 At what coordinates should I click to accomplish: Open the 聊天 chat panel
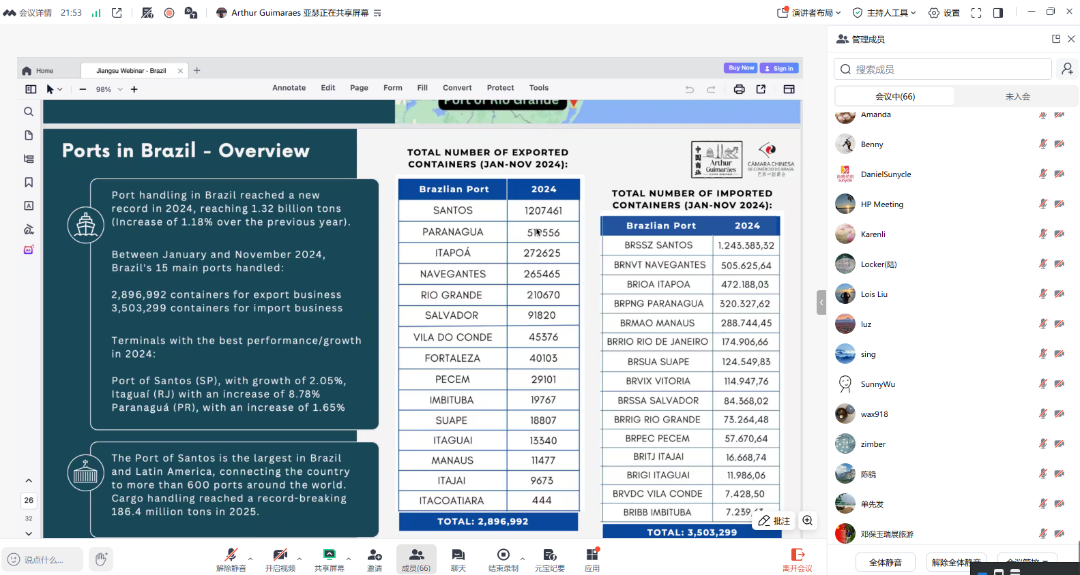458,559
